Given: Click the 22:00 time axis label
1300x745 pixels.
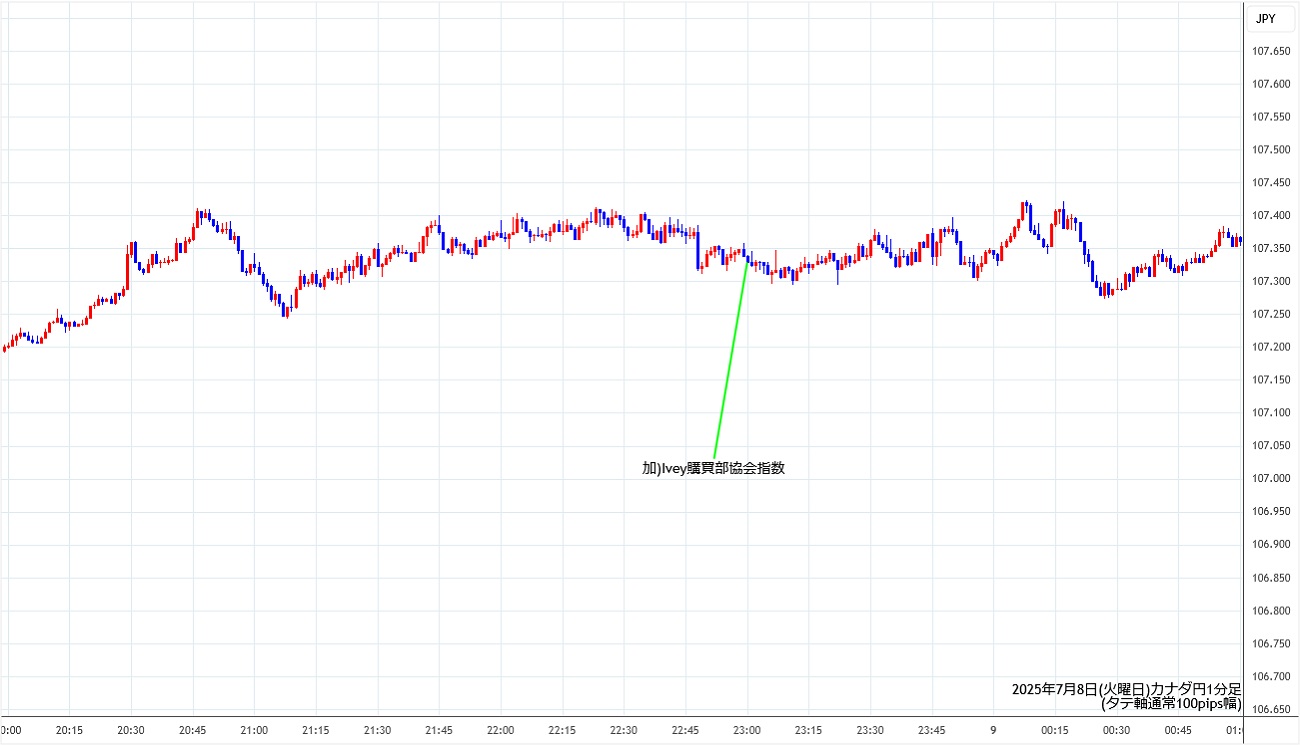Looking at the screenshot, I should 500,730.
